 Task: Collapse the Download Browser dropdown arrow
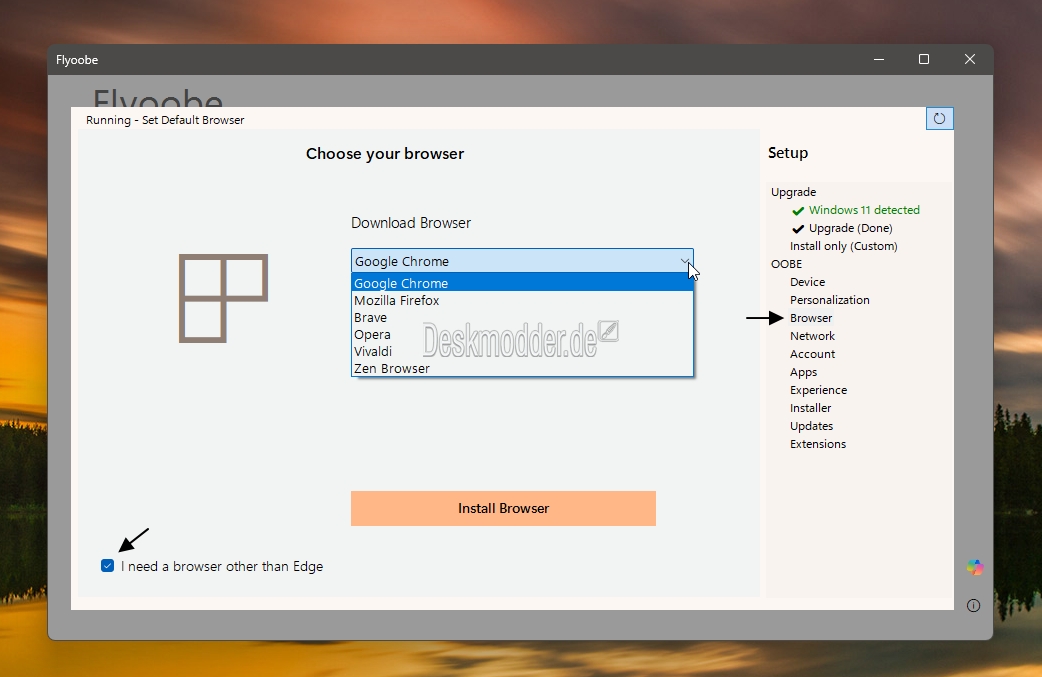coord(684,261)
